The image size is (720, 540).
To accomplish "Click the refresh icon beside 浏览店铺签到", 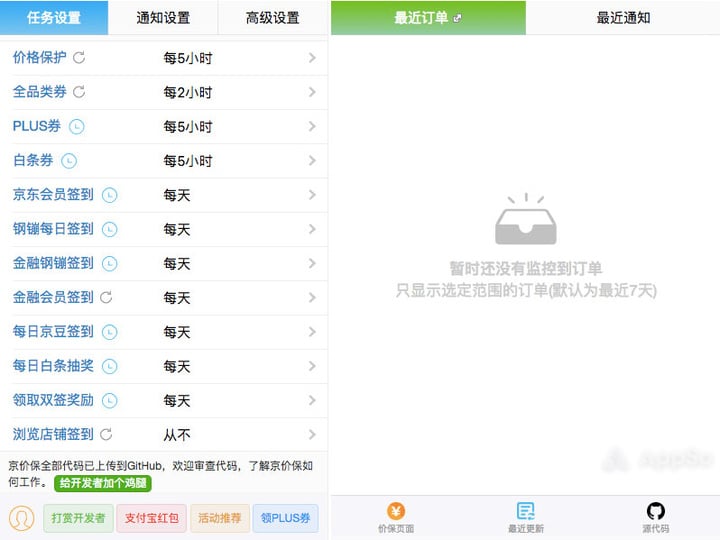I will coord(106,434).
